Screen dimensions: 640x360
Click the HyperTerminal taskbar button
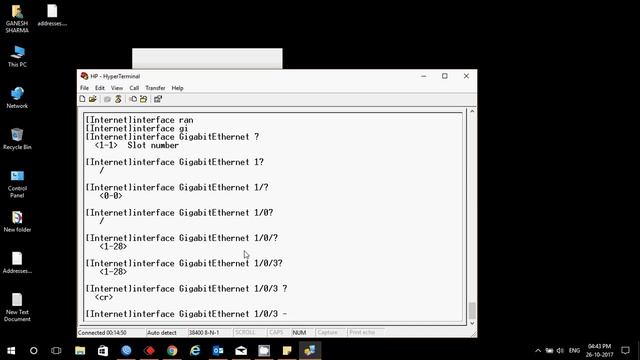tap(310, 351)
